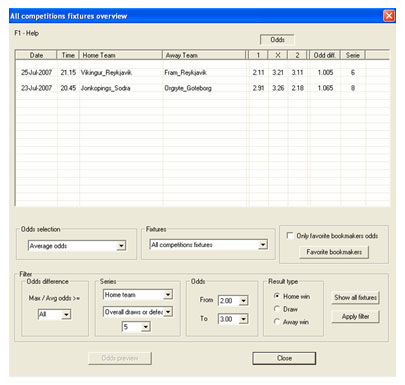This screenshot has height=385, width=405.
Task: Pick the Away win radio option
Action: 276,322
